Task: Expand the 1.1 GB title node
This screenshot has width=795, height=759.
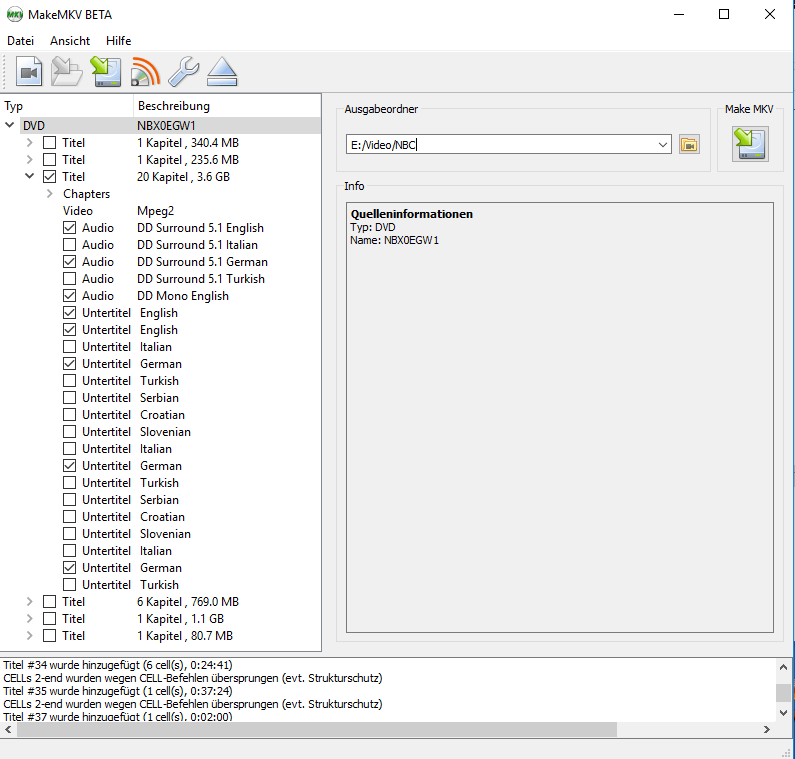Action: tap(29, 619)
